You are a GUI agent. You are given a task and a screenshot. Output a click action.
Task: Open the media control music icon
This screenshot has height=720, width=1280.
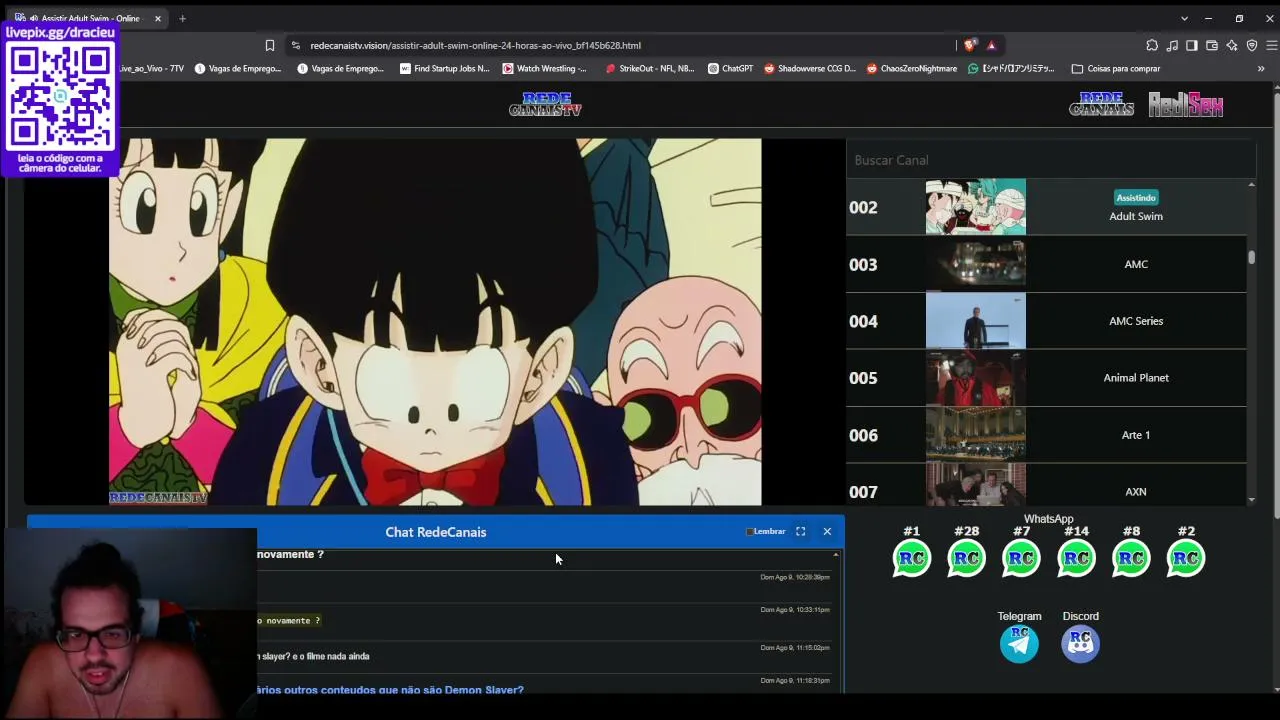[1172, 45]
